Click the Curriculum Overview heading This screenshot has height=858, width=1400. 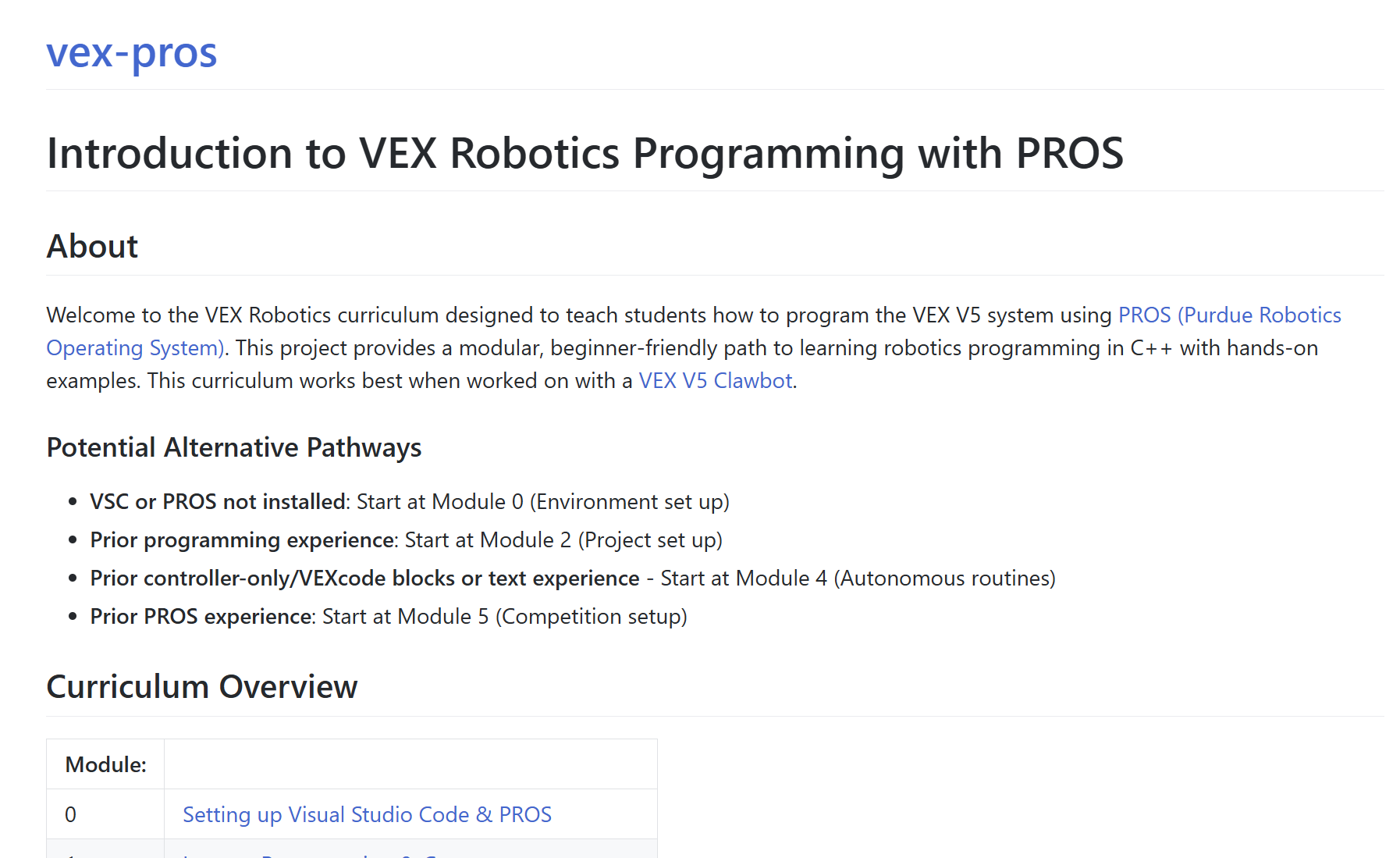[201, 687]
